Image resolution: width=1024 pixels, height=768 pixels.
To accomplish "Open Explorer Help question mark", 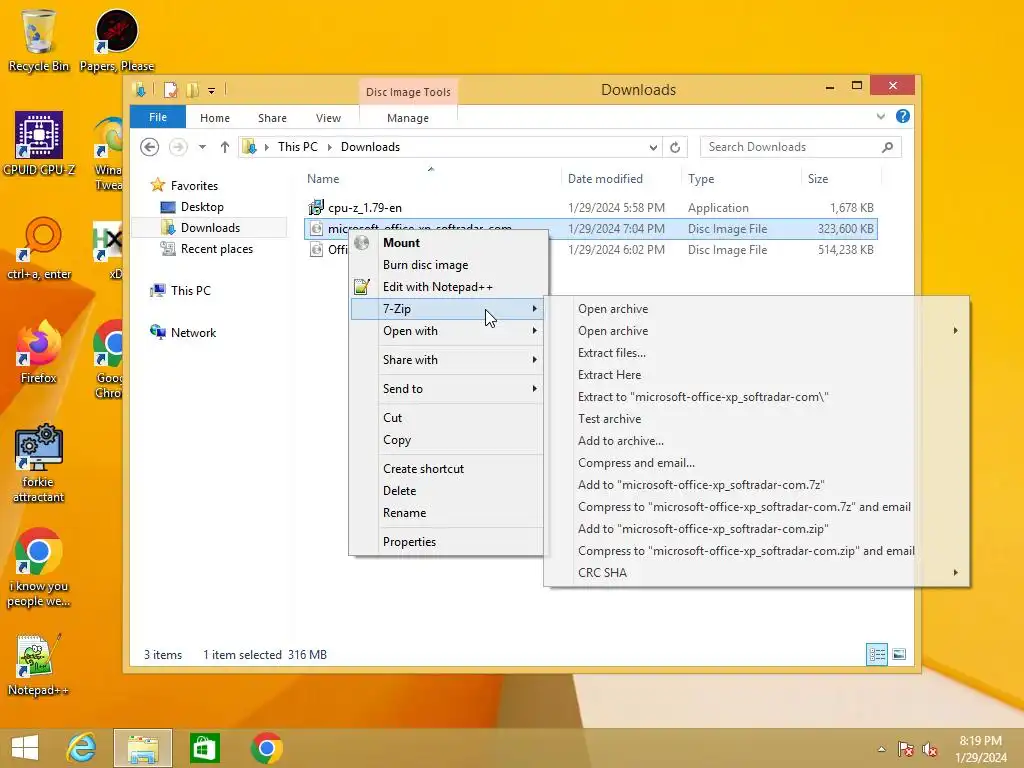I will [903, 116].
